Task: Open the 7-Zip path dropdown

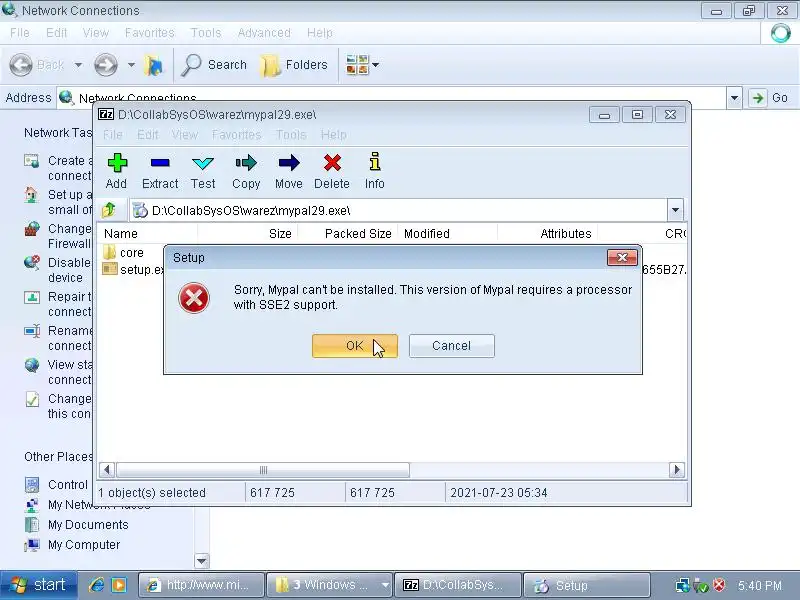Action: [675, 210]
